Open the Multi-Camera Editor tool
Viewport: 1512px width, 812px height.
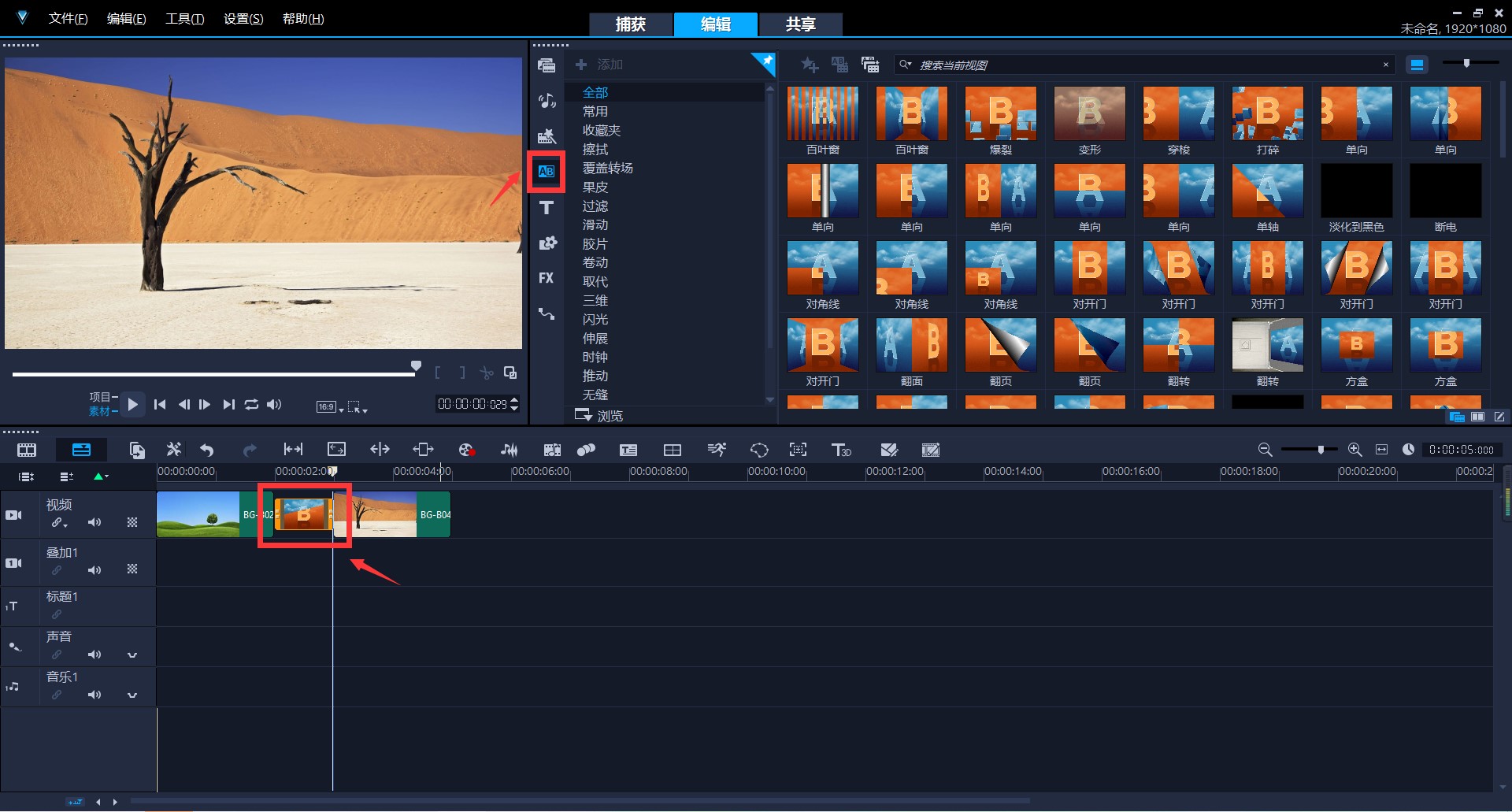coord(673,450)
